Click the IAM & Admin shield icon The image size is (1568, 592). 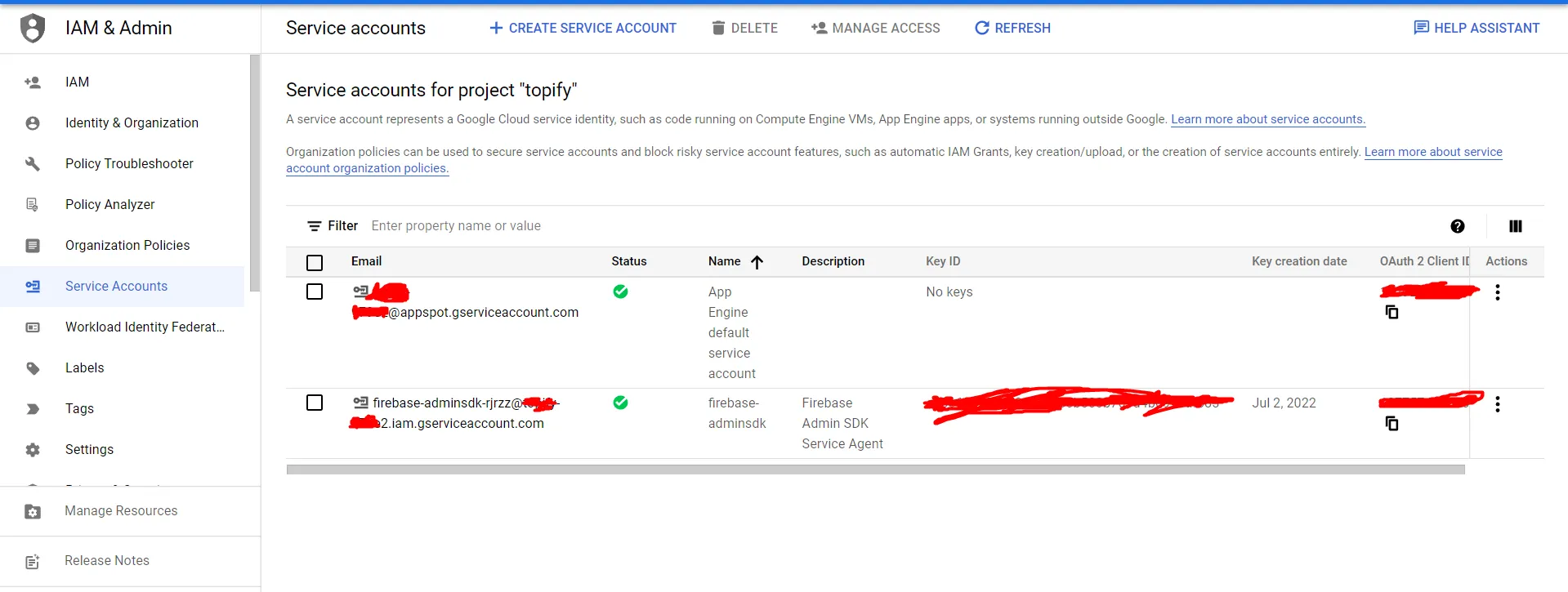(x=33, y=28)
